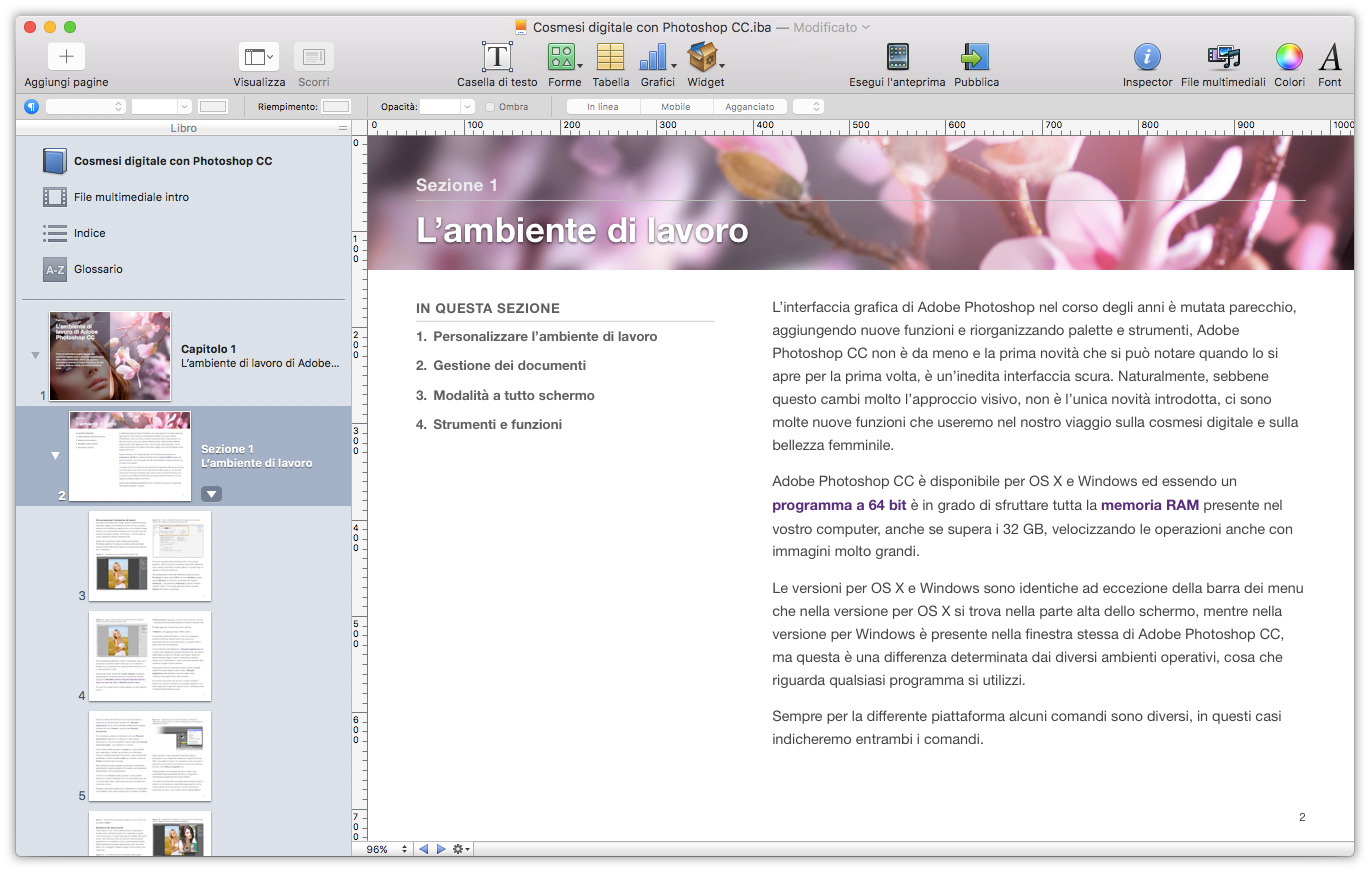The height and width of the screenshot is (872, 1370).
Task: Open the Visualizza view options
Action: coord(259,57)
